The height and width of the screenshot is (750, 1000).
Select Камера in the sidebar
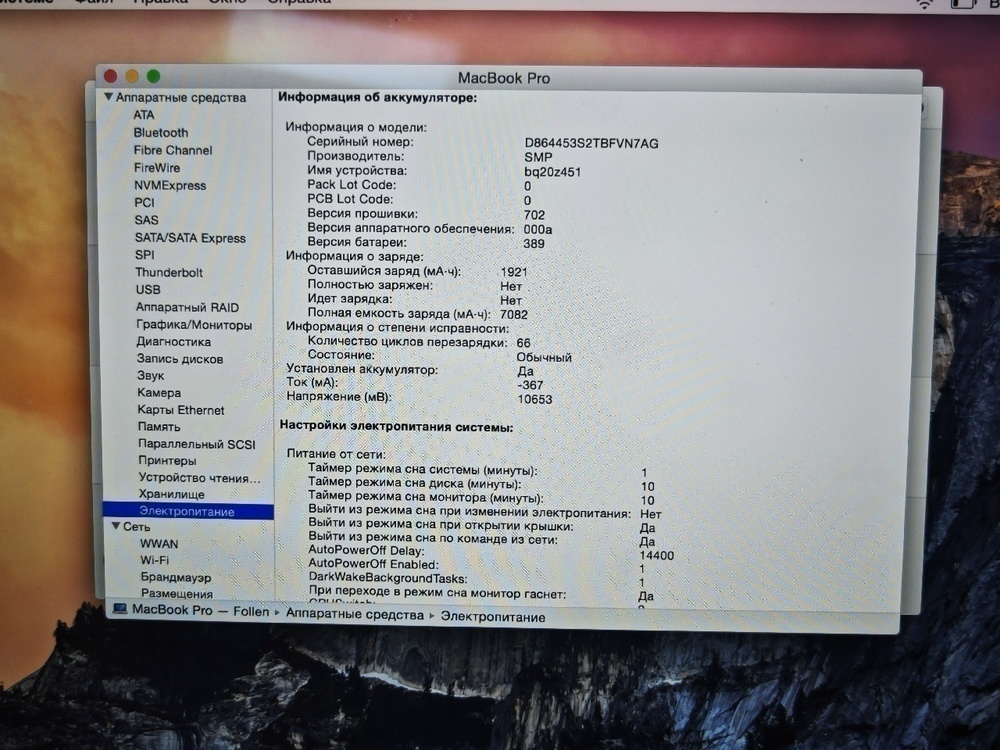click(159, 393)
